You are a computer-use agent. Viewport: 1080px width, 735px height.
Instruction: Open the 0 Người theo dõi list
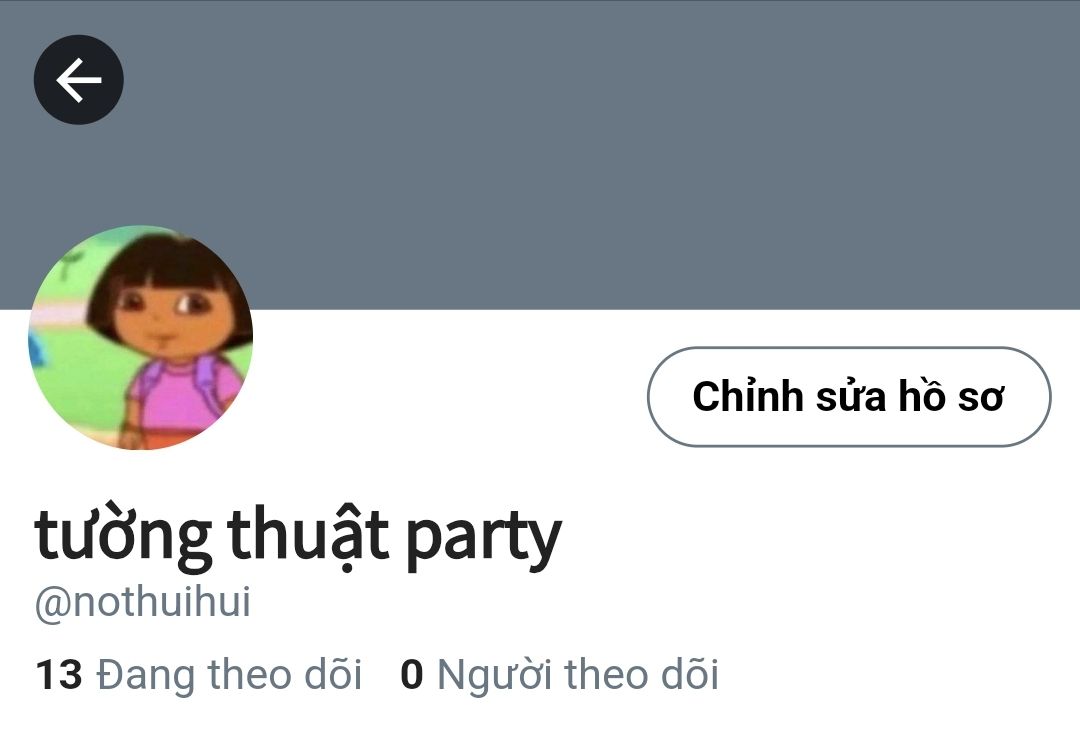tap(559, 674)
